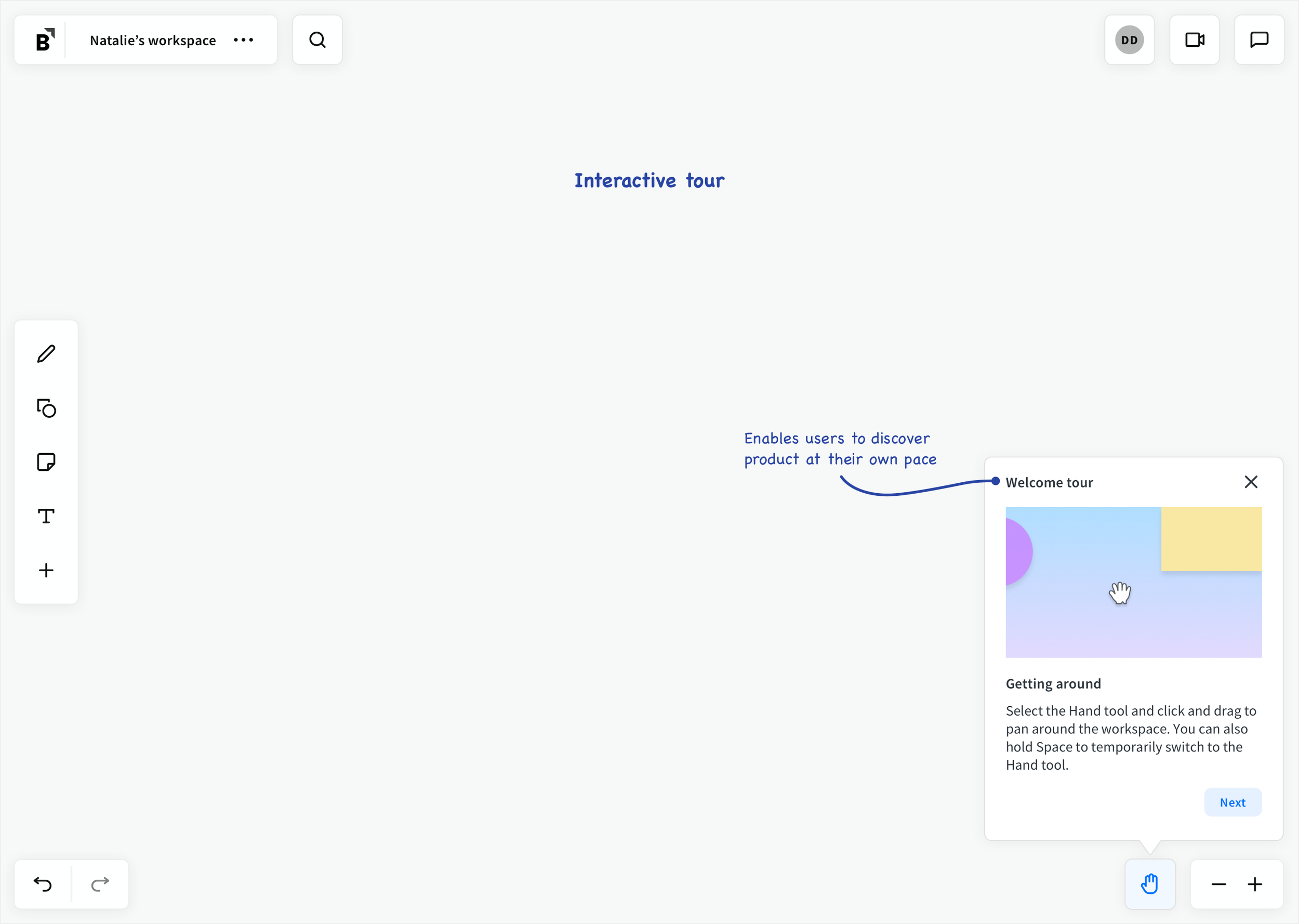Image resolution: width=1299 pixels, height=924 pixels.
Task: Zoom out with the minus button
Action: pos(1218,884)
